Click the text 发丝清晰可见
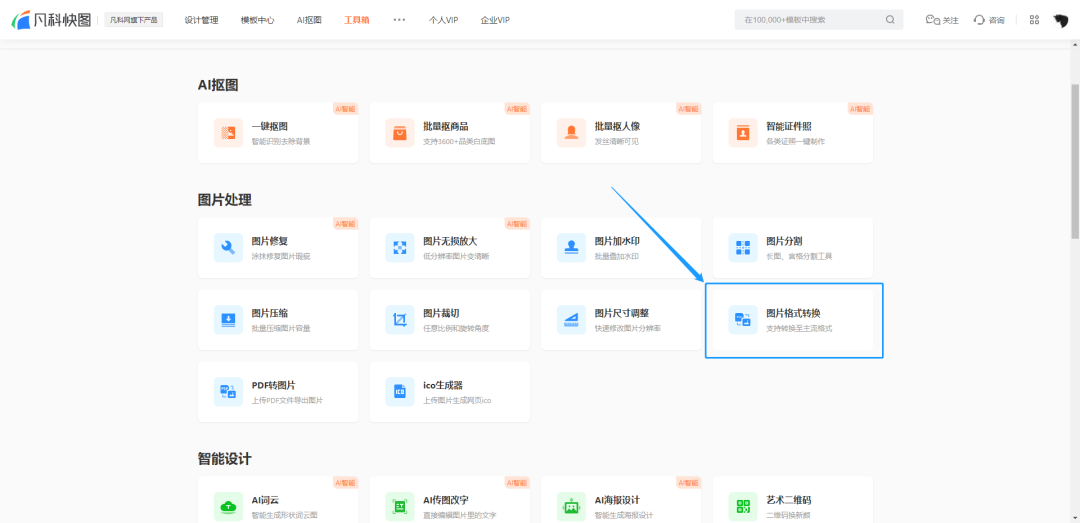 [x=616, y=141]
